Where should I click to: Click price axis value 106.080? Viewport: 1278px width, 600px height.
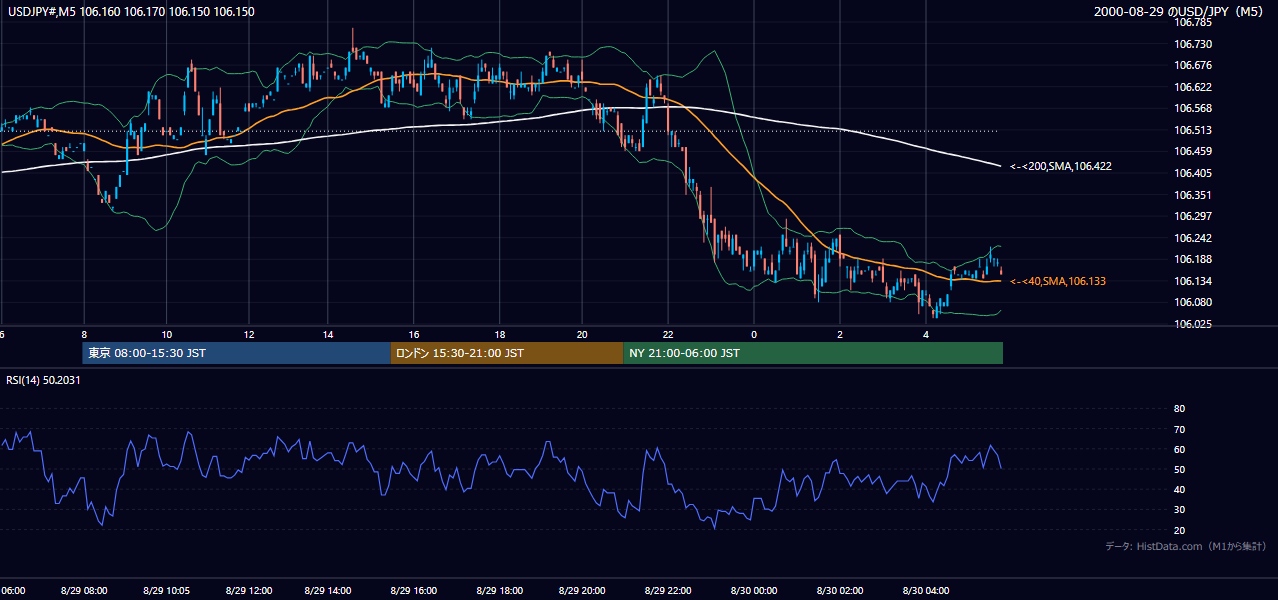pos(1193,302)
